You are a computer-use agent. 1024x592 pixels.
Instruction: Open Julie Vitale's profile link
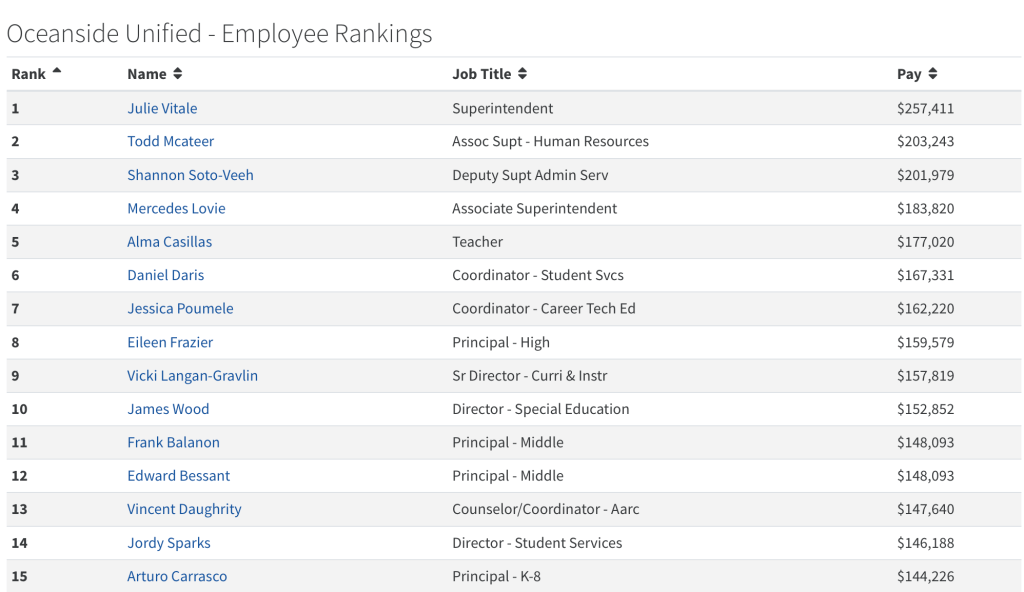[162, 108]
